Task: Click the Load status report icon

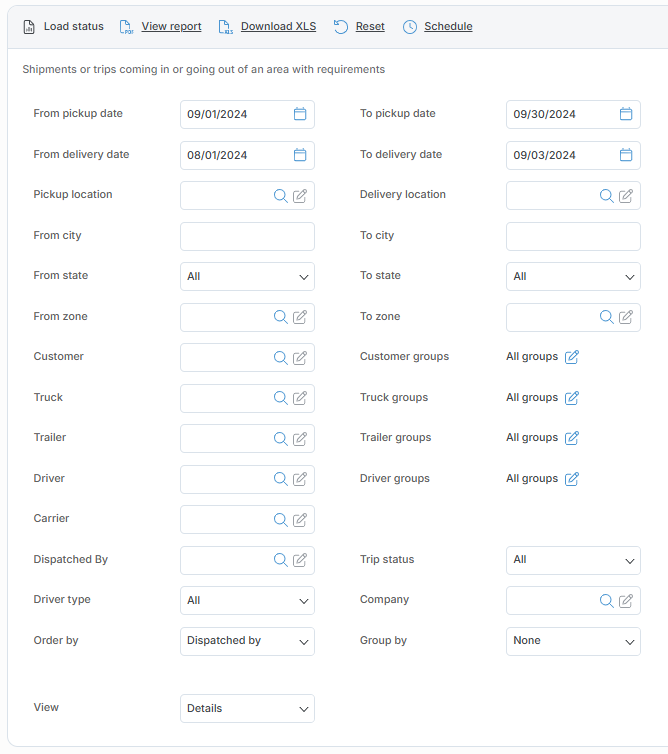Action: click(x=29, y=27)
